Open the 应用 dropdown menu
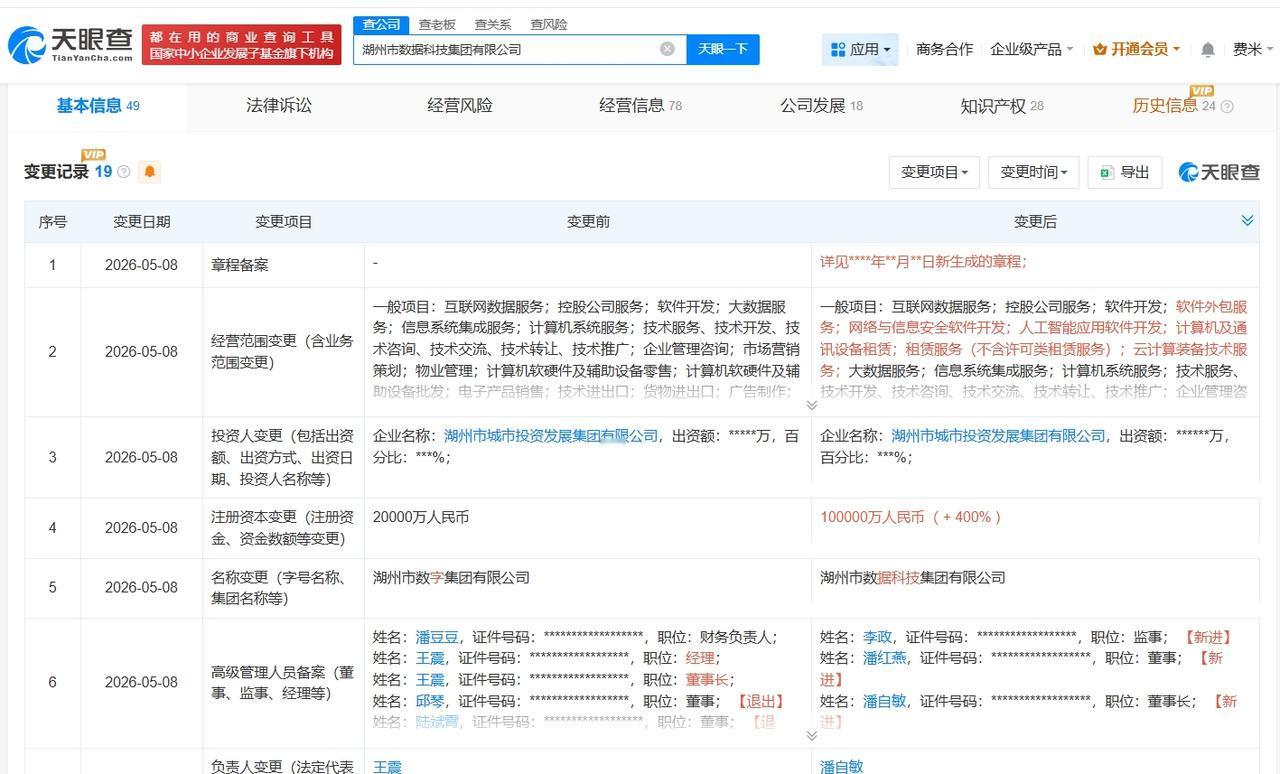The image size is (1280, 774). tap(860, 49)
